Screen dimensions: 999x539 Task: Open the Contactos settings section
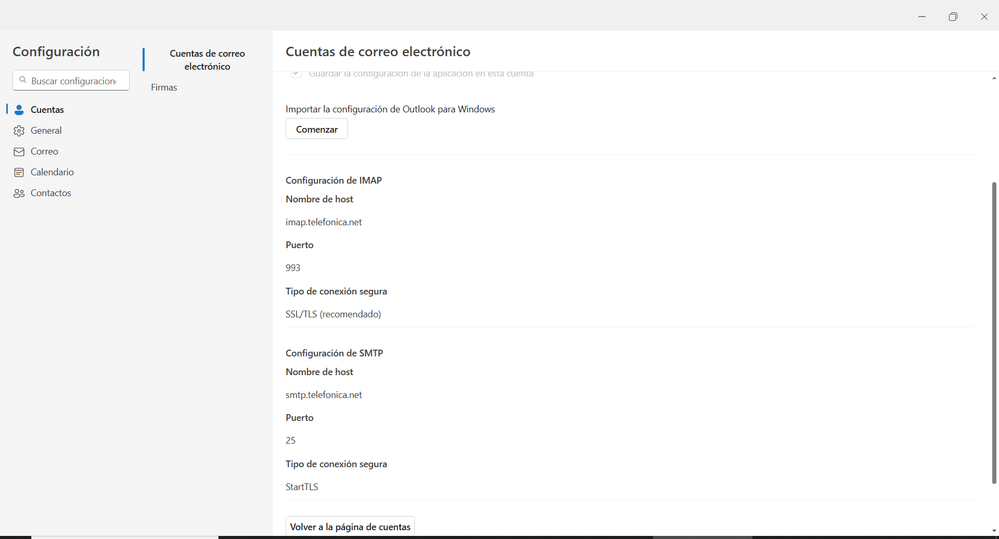click(42, 193)
